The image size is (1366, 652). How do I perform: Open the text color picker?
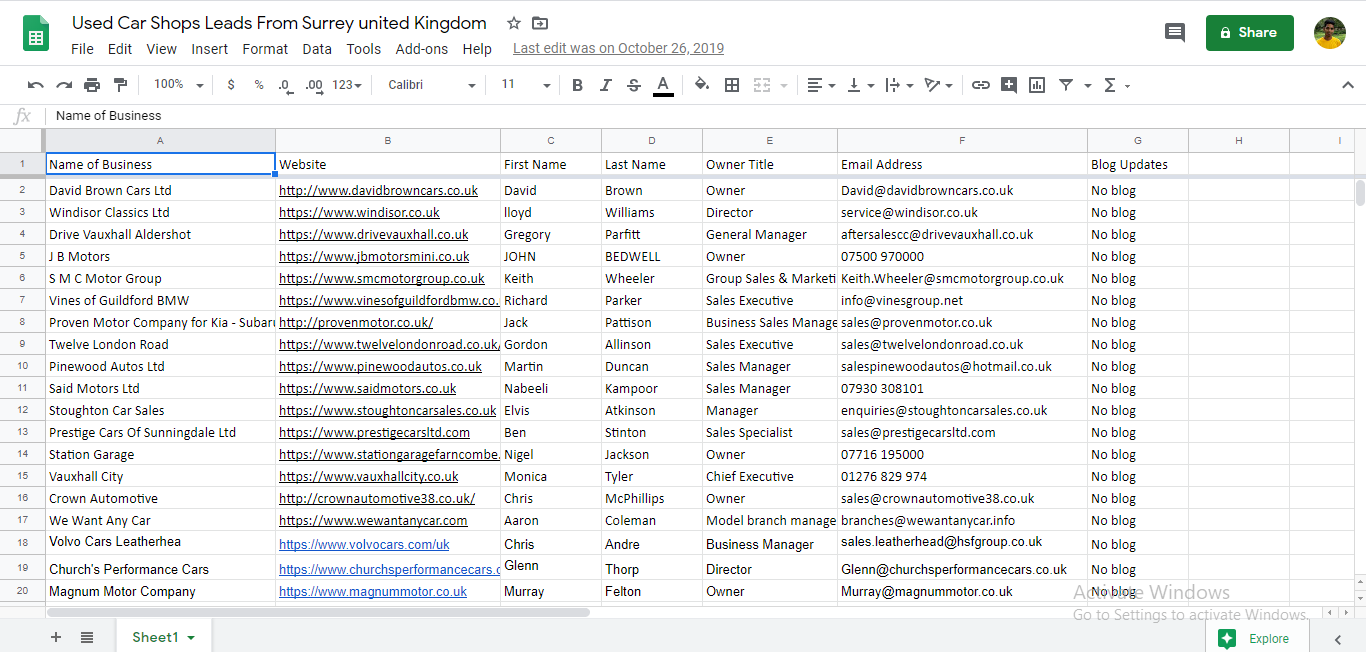click(662, 85)
